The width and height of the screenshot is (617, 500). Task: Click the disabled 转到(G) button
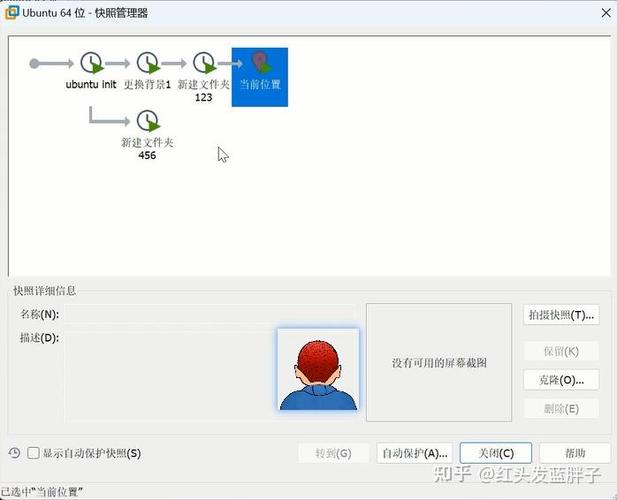click(333, 453)
